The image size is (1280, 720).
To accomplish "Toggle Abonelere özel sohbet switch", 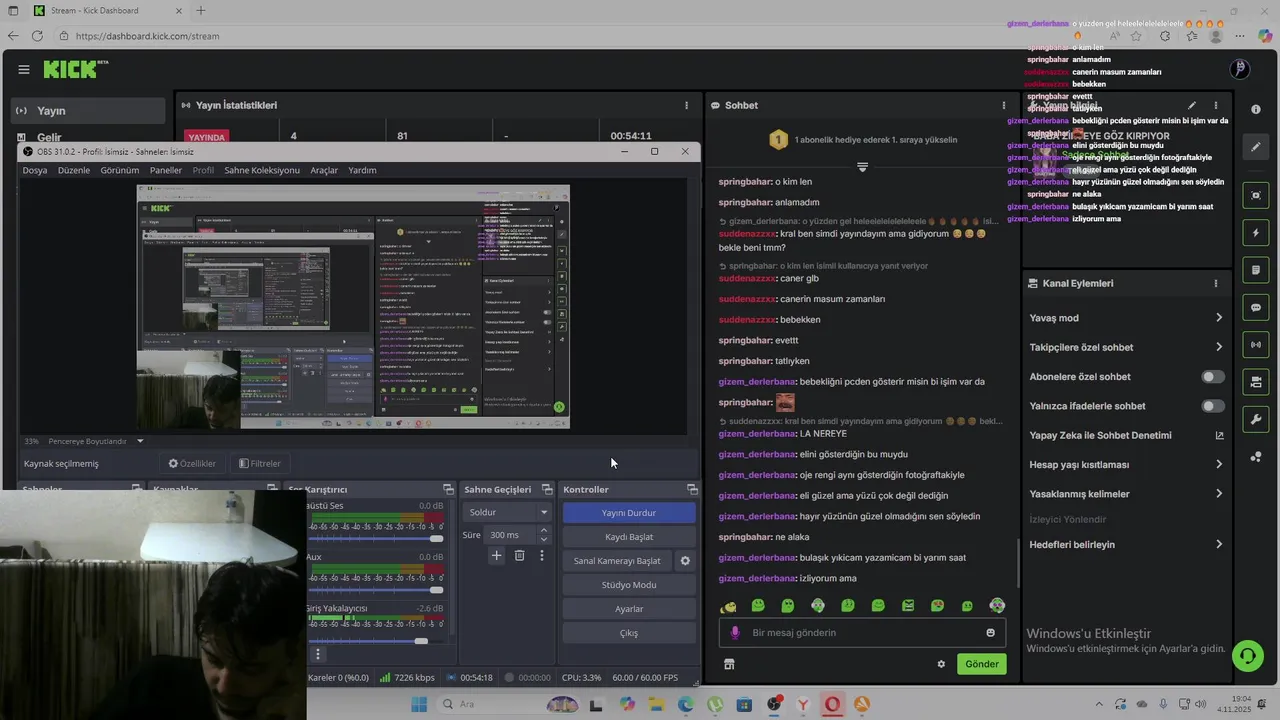I will pos(1213,377).
